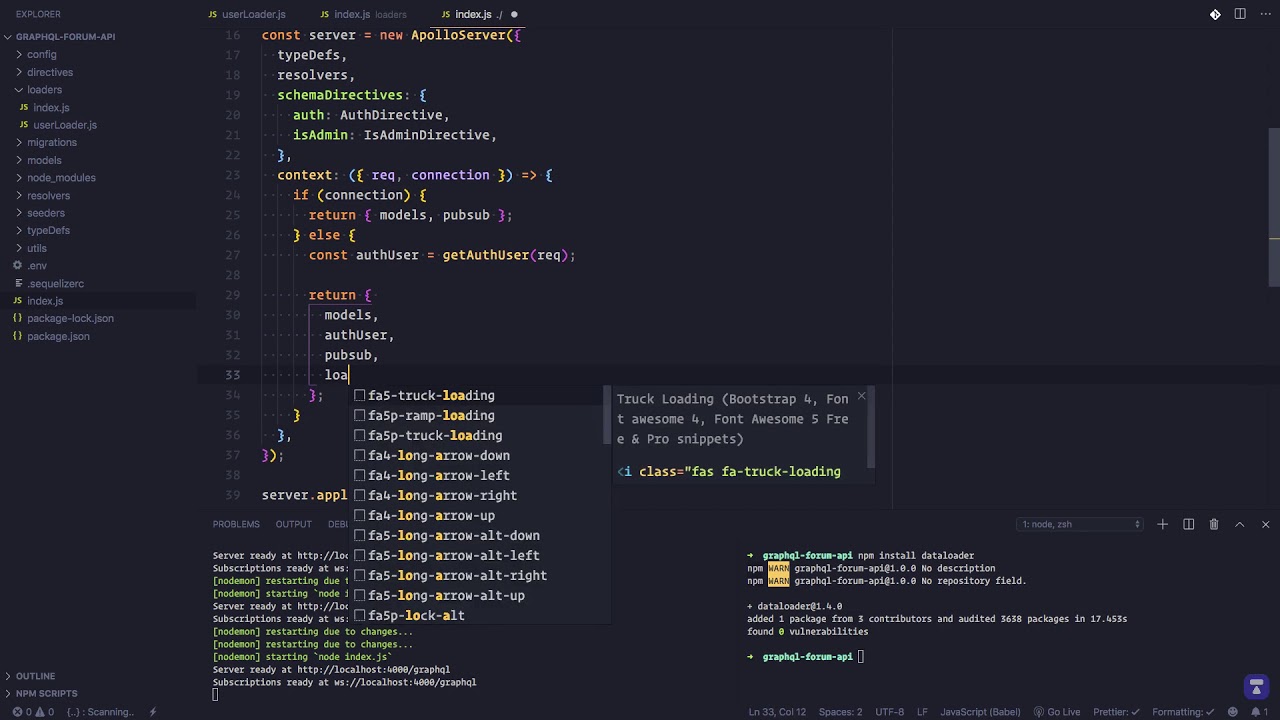Change indentation via Spaces: 2
Viewport: 1280px width, 720px height.
[x=840, y=712]
